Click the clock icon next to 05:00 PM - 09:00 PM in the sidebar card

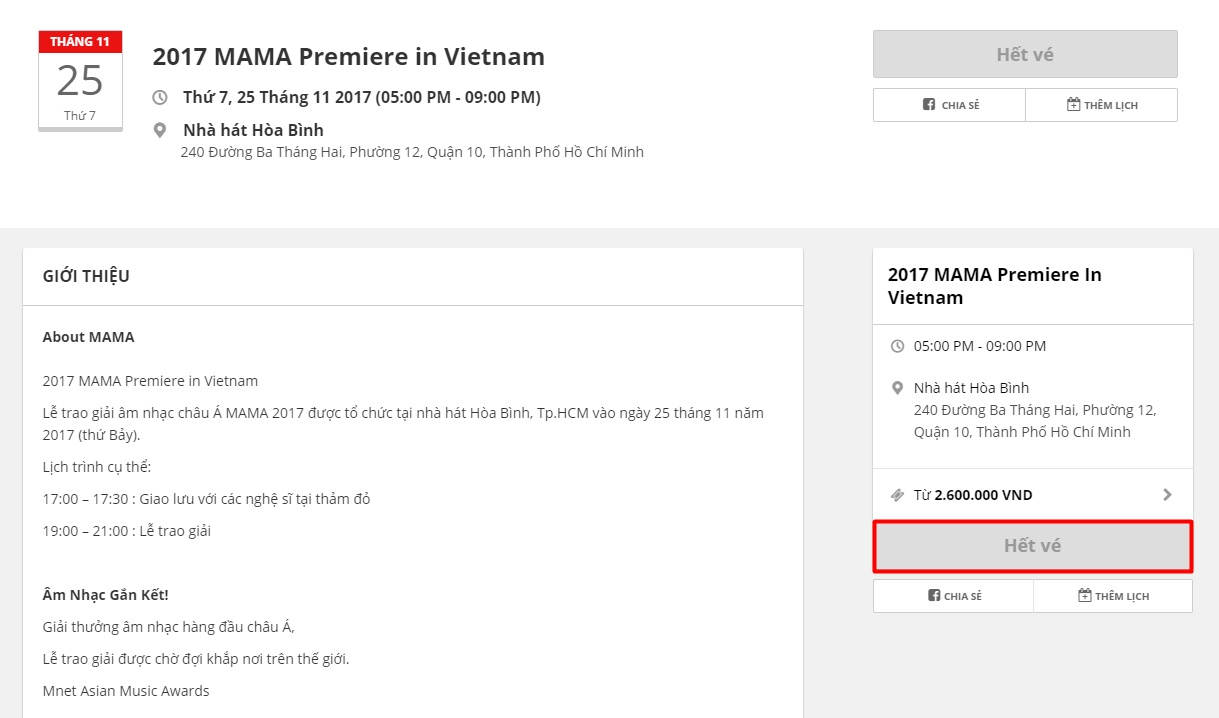click(x=897, y=346)
